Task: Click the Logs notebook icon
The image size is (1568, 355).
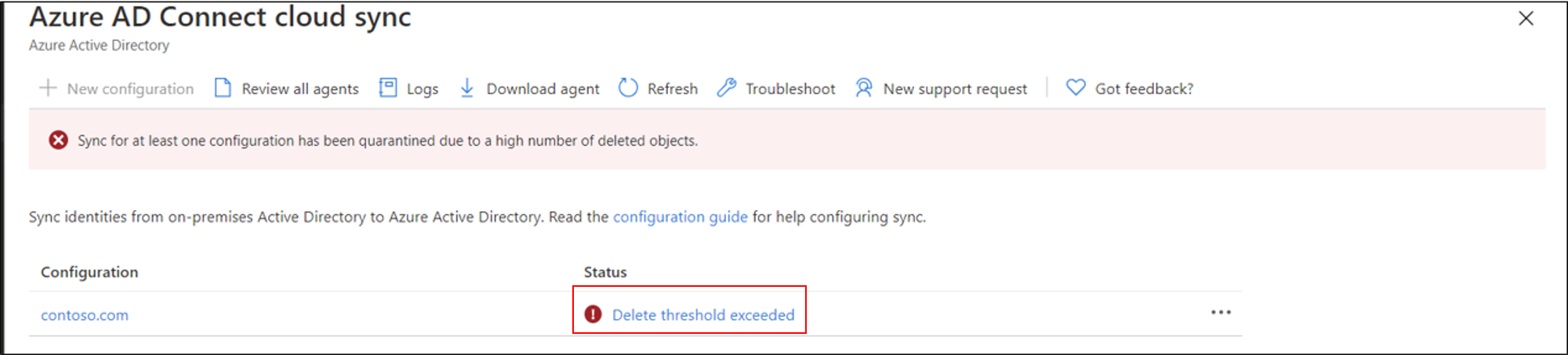Action: coord(388,88)
